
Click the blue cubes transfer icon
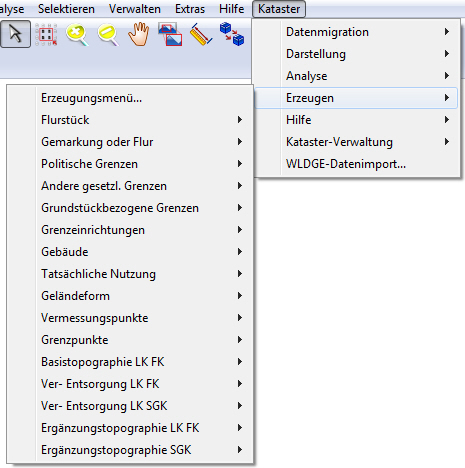(x=232, y=34)
